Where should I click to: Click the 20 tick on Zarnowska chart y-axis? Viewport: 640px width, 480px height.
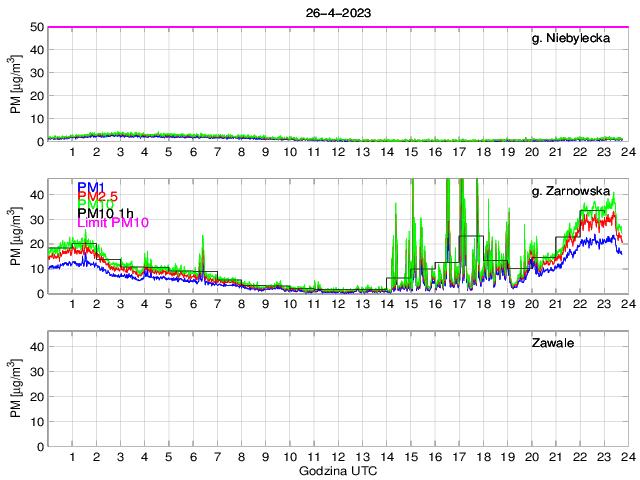36,244
